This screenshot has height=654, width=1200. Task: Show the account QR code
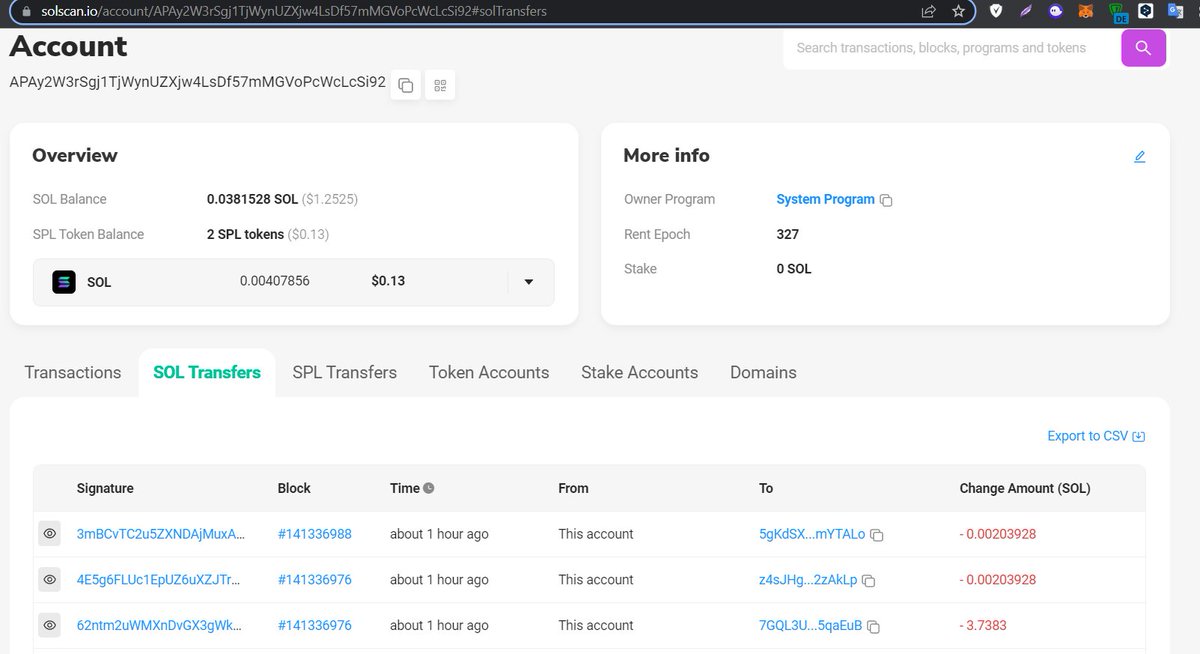click(x=440, y=85)
